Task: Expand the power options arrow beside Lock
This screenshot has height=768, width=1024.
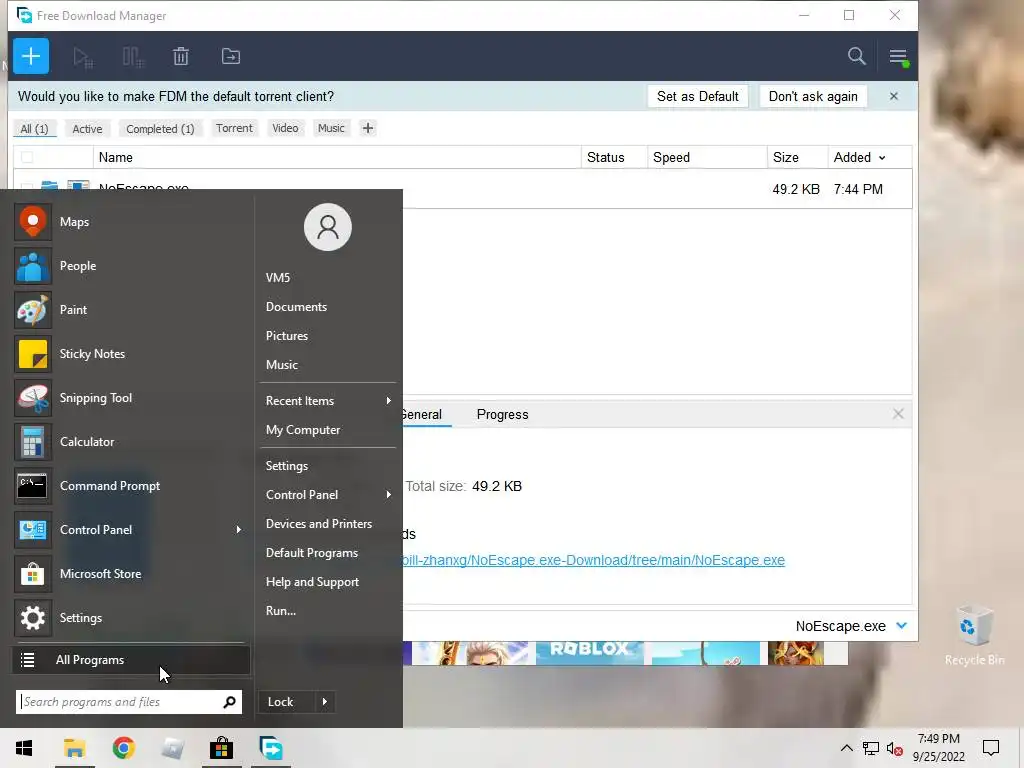Action: [325, 702]
